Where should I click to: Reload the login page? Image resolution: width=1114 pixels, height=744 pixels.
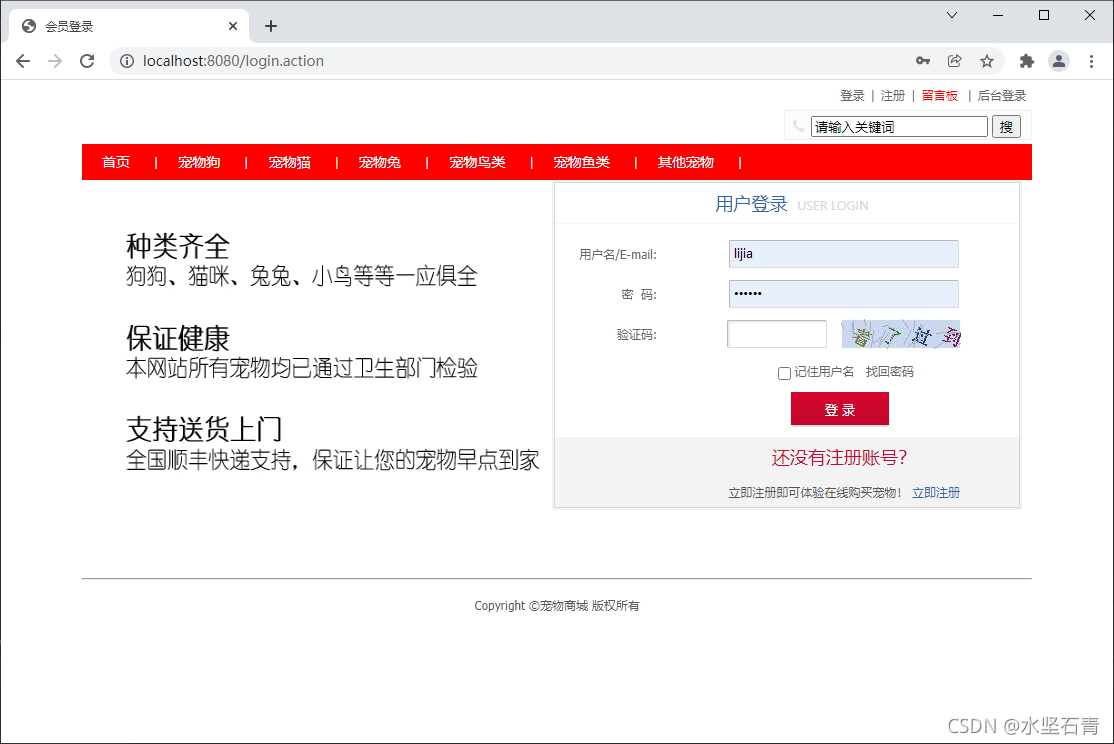(87, 61)
